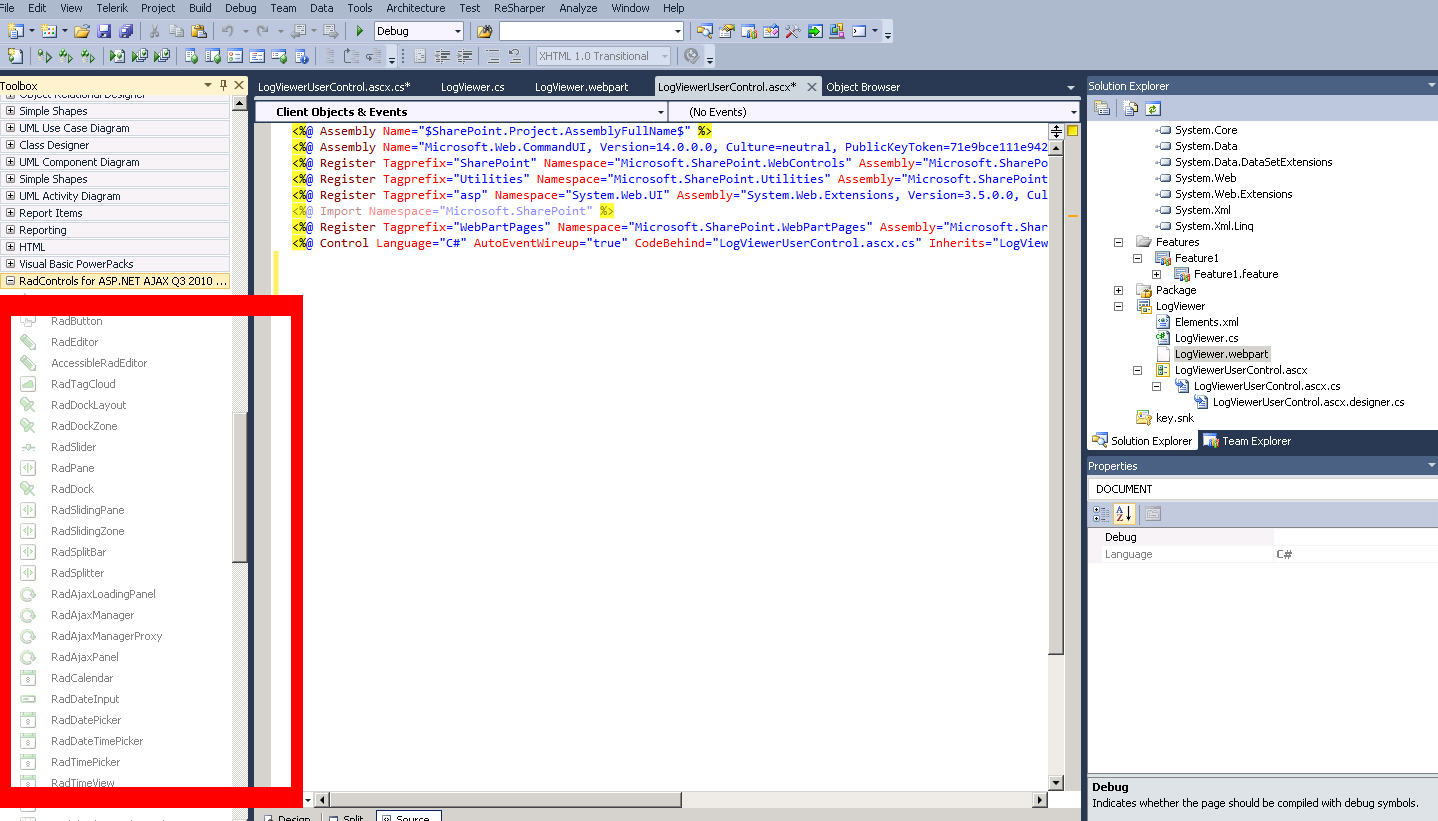Image resolution: width=1438 pixels, height=821 pixels.
Task: Select the RadCalendar toolbox control
Action: [x=82, y=678]
